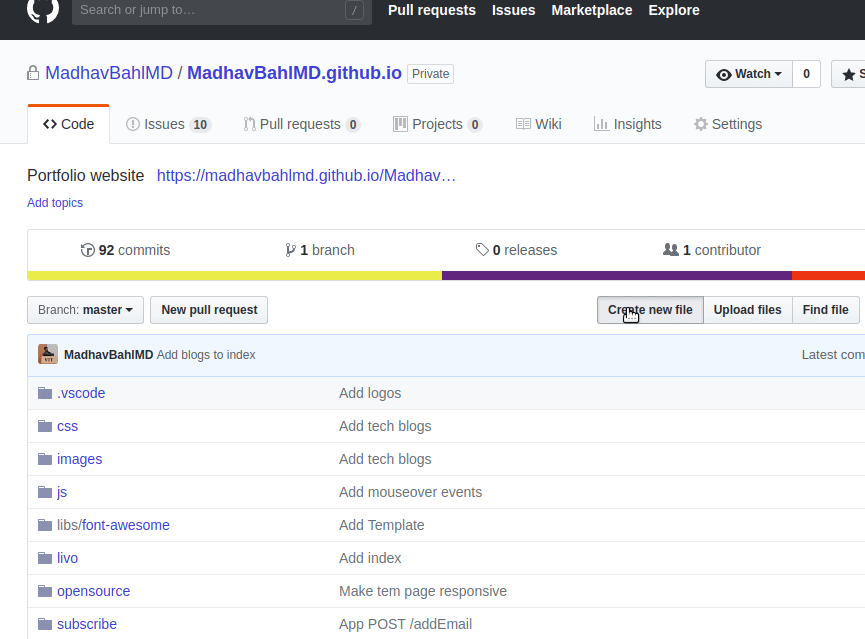Click the subscribe folder icon

coord(44,624)
